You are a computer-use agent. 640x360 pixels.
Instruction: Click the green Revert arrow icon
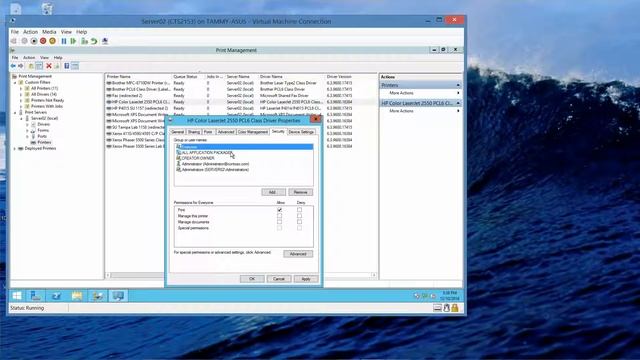pos(94,41)
